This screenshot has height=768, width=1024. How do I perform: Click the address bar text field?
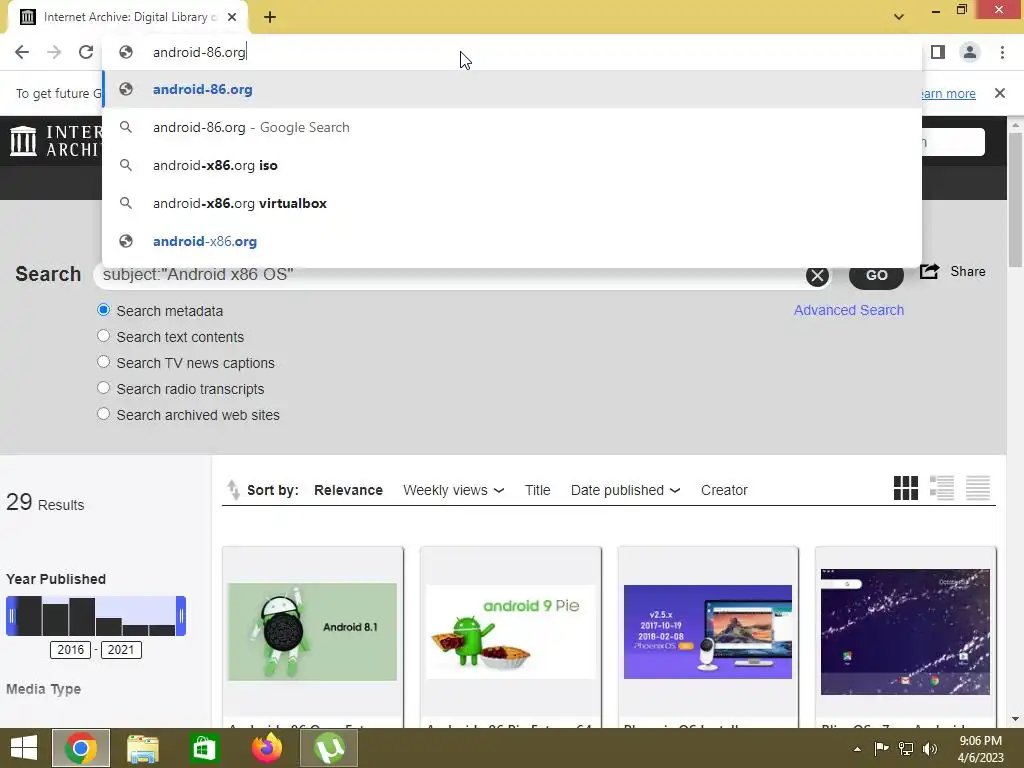(x=512, y=52)
